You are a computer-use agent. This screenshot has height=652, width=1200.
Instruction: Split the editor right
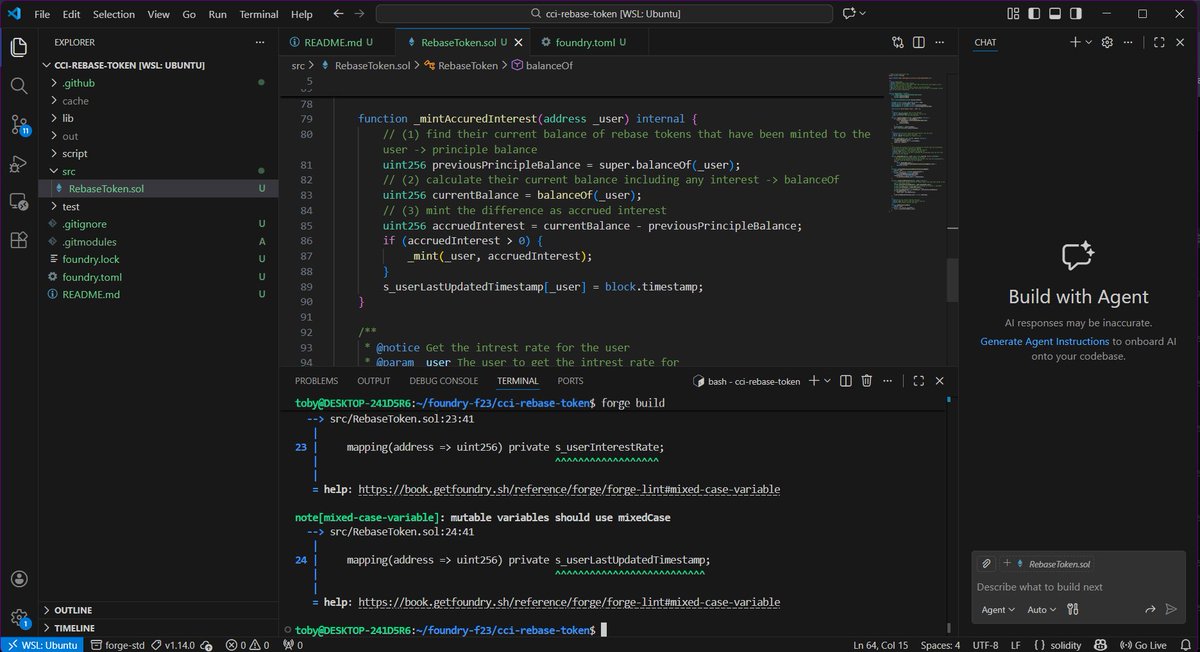click(x=918, y=42)
